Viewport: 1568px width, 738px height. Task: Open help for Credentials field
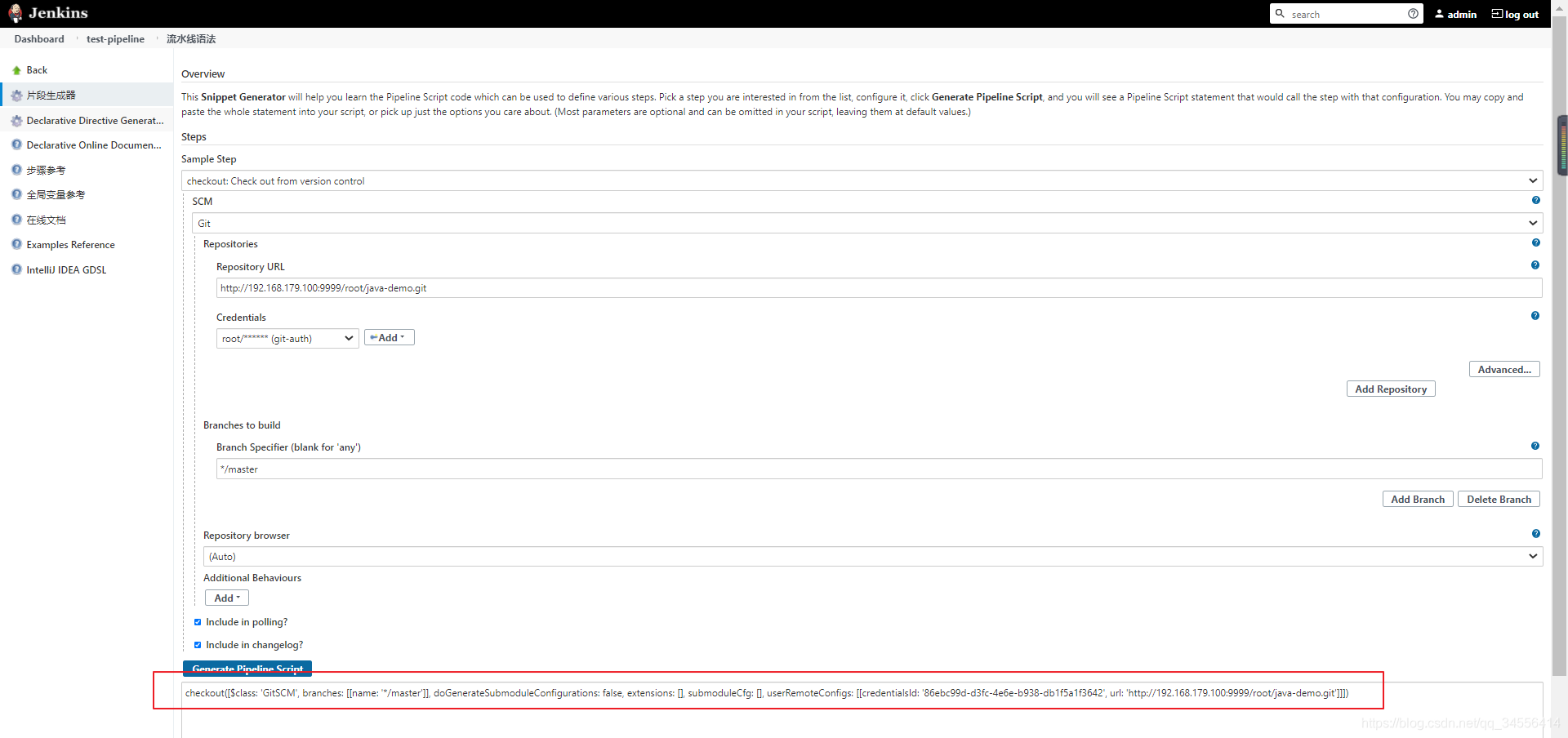(x=1535, y=316)
